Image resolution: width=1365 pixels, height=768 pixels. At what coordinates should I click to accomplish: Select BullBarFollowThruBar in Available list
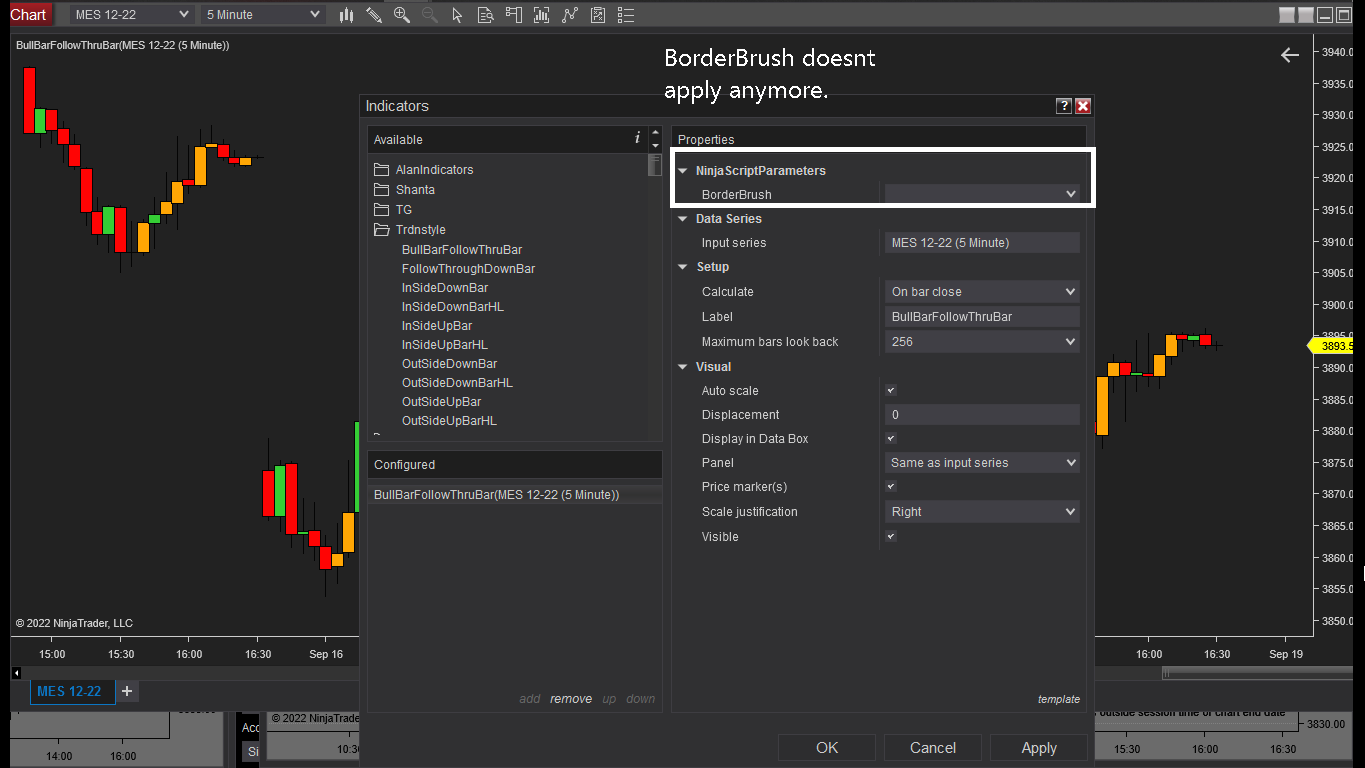(462, 250)
